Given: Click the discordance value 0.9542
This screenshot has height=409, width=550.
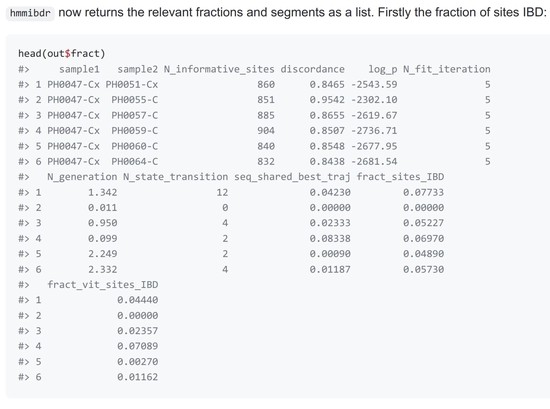Looking at the screenshot, I should [327, 100].
